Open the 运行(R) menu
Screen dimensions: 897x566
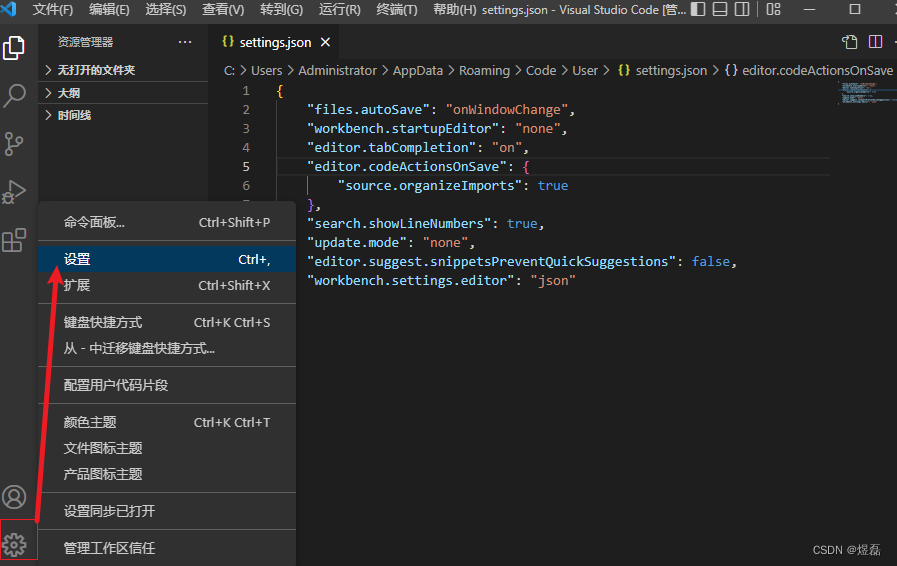click(340, 10)
